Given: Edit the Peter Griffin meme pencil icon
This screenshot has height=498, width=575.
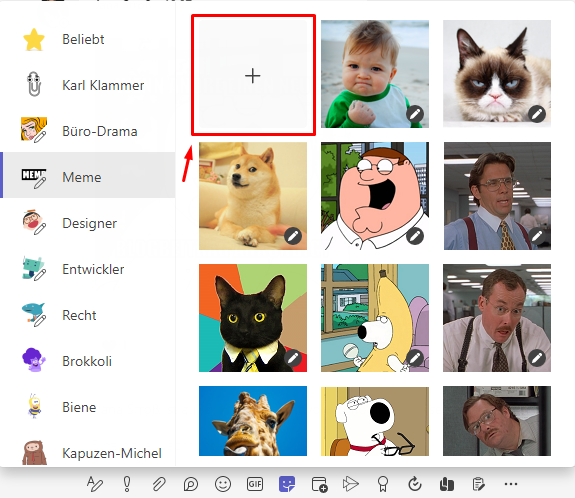Looking at the screenshot, I should (415, 236).
